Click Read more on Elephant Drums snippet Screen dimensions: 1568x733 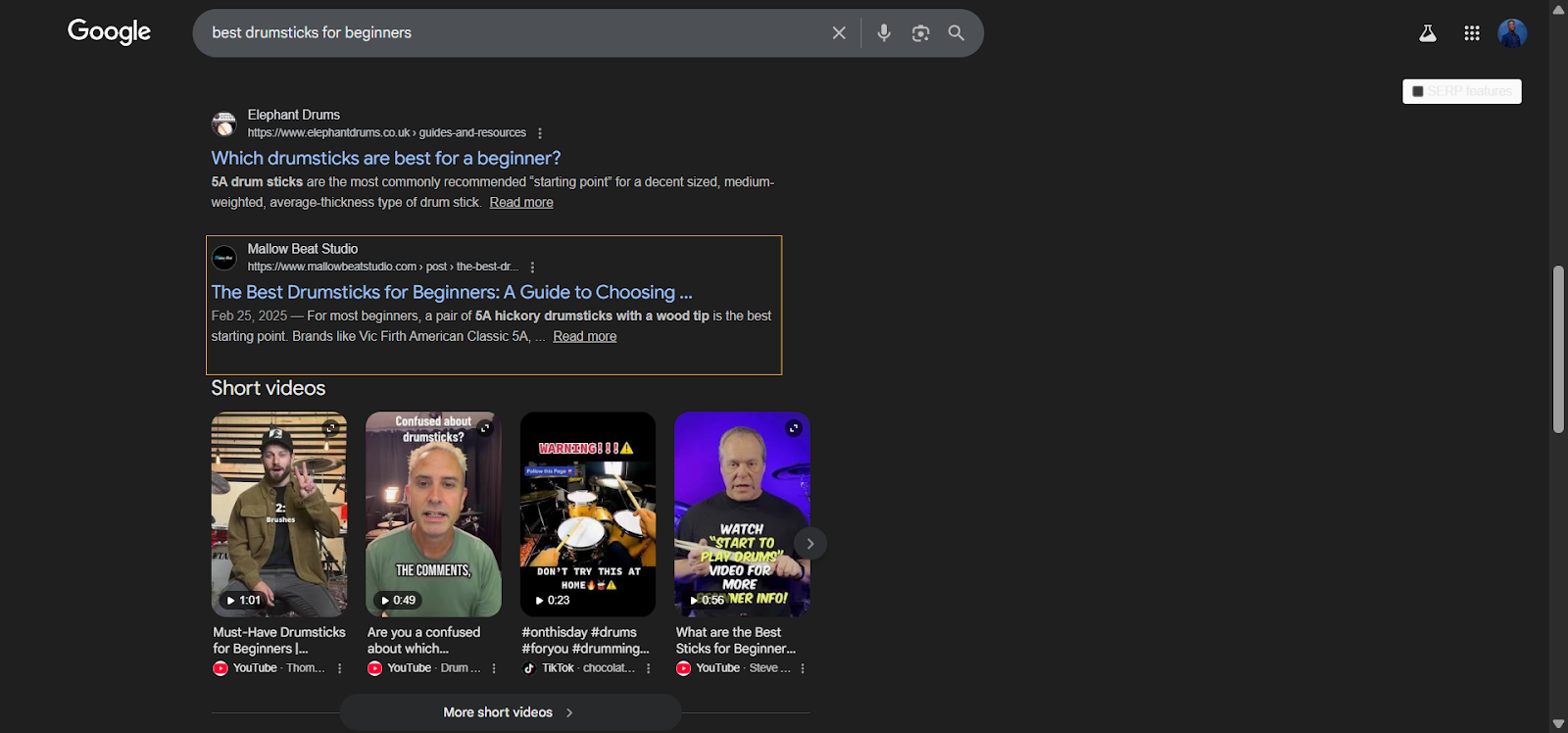[x=521, y=203]
